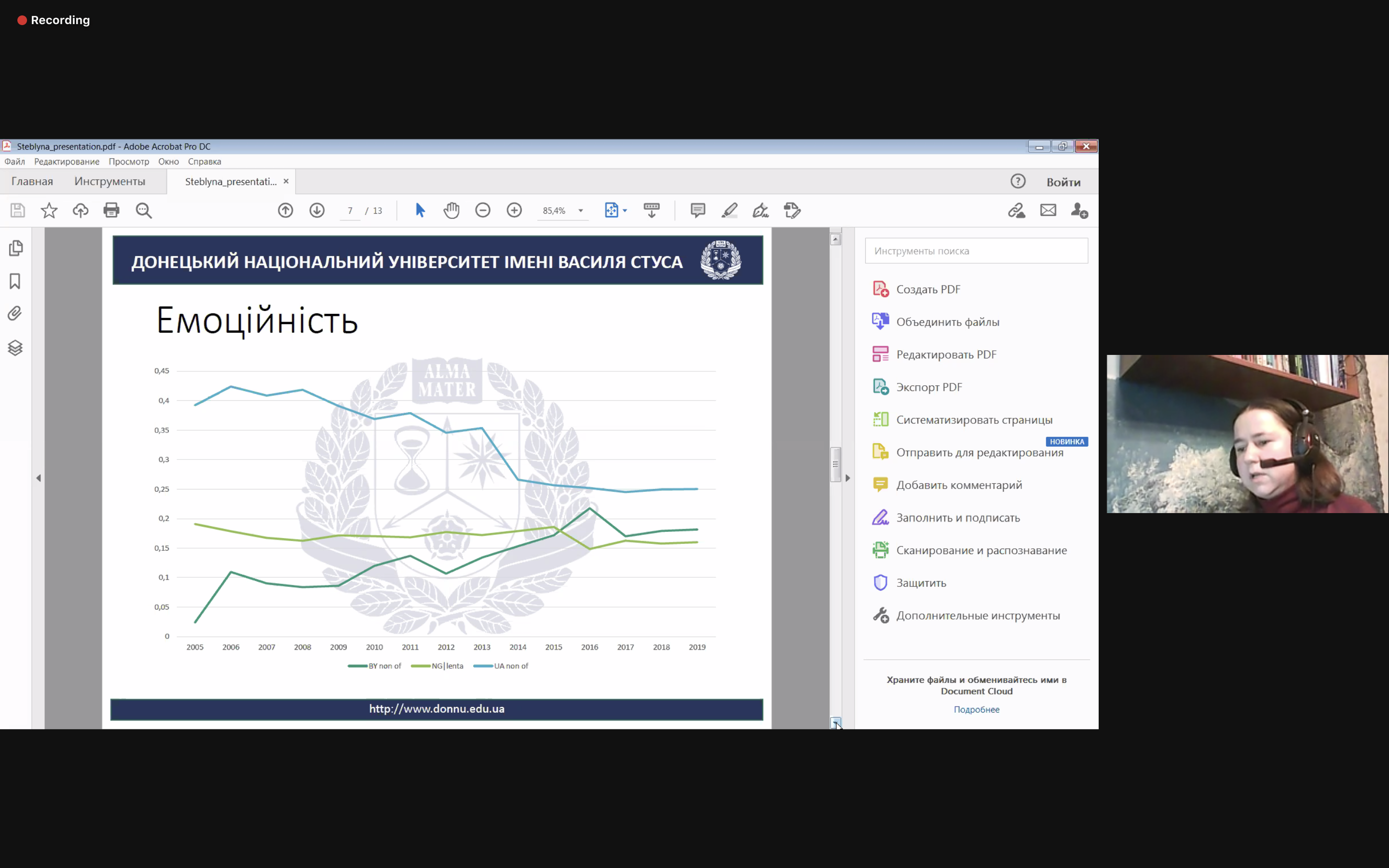Select the Hand pan tool
Screen dimensions: 1389x868
[451, 210]
